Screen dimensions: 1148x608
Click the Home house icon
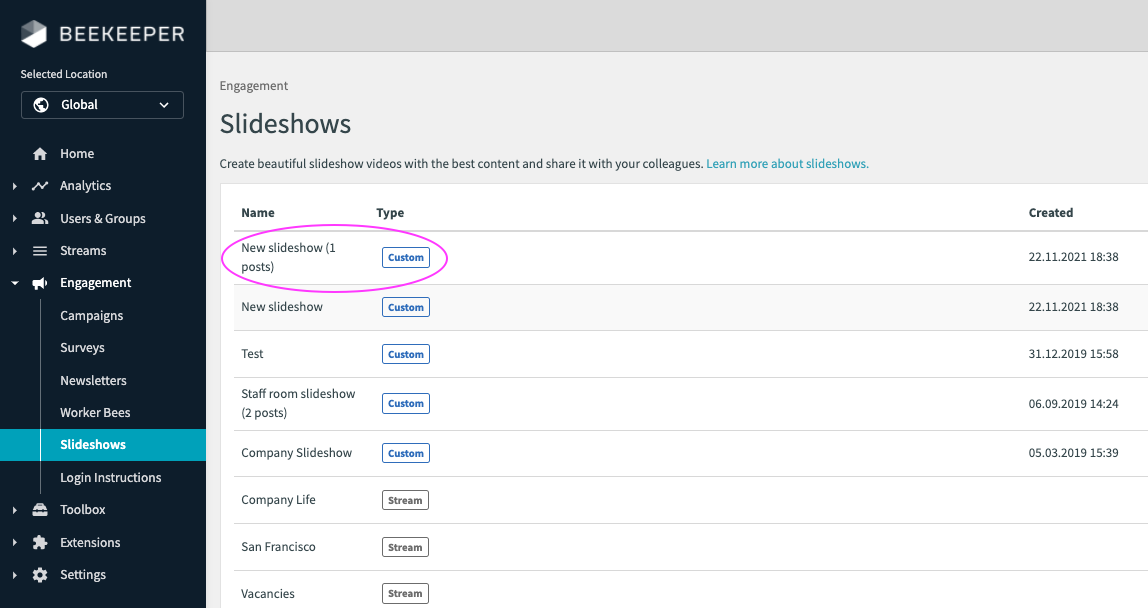tap(40, 154)
